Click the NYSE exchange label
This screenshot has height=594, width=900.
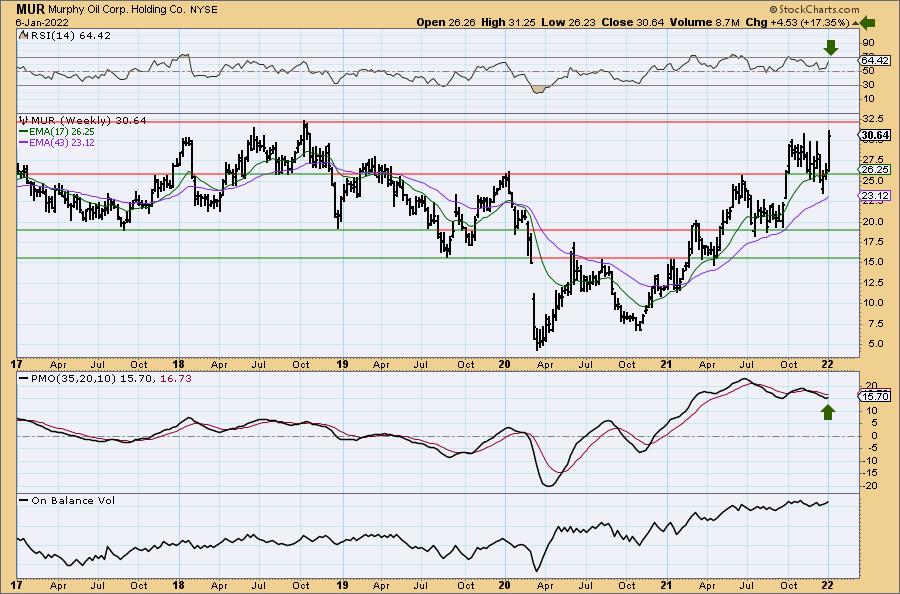click(x=204, y=9)
